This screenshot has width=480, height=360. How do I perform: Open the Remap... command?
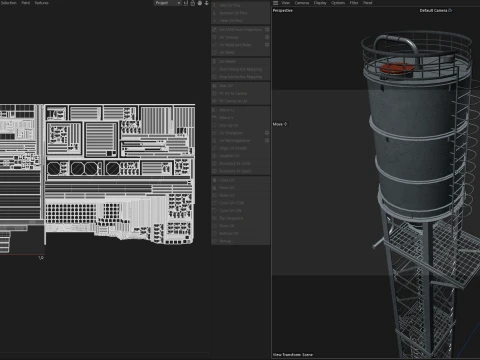pos(240,241)
